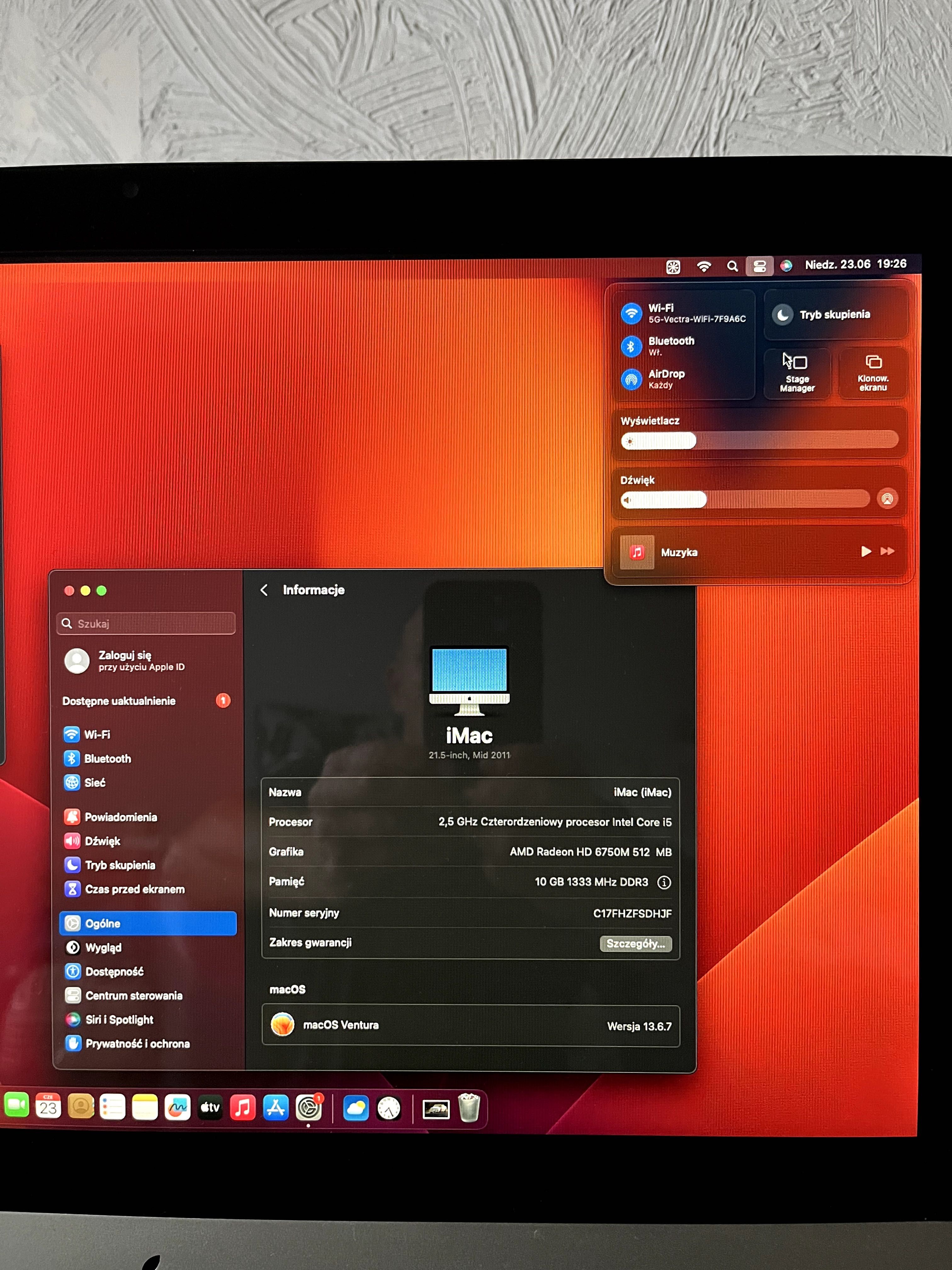952x1270 pixels.
Task: Open Calendar from the Dock
Action: (x=48, y=1106)
